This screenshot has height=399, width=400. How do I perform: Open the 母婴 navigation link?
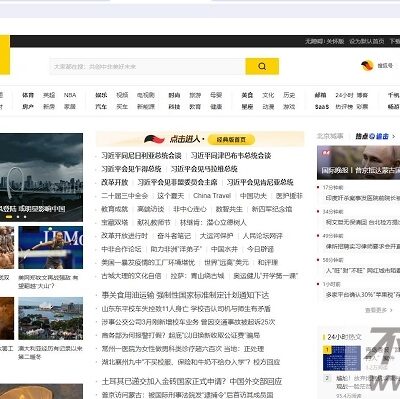216,95
